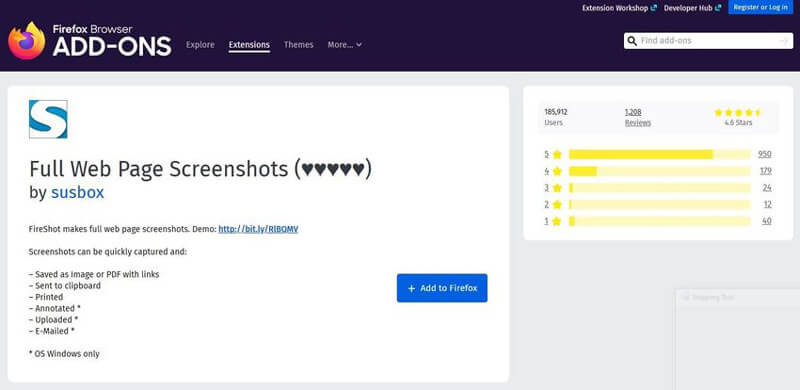Open the Developer Hub link

692,8
